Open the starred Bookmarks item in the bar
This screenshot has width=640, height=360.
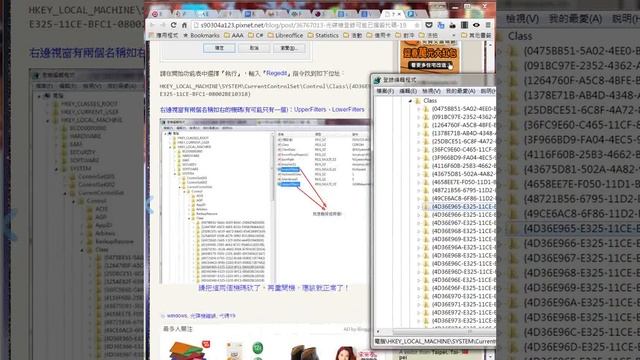(201, 36)
